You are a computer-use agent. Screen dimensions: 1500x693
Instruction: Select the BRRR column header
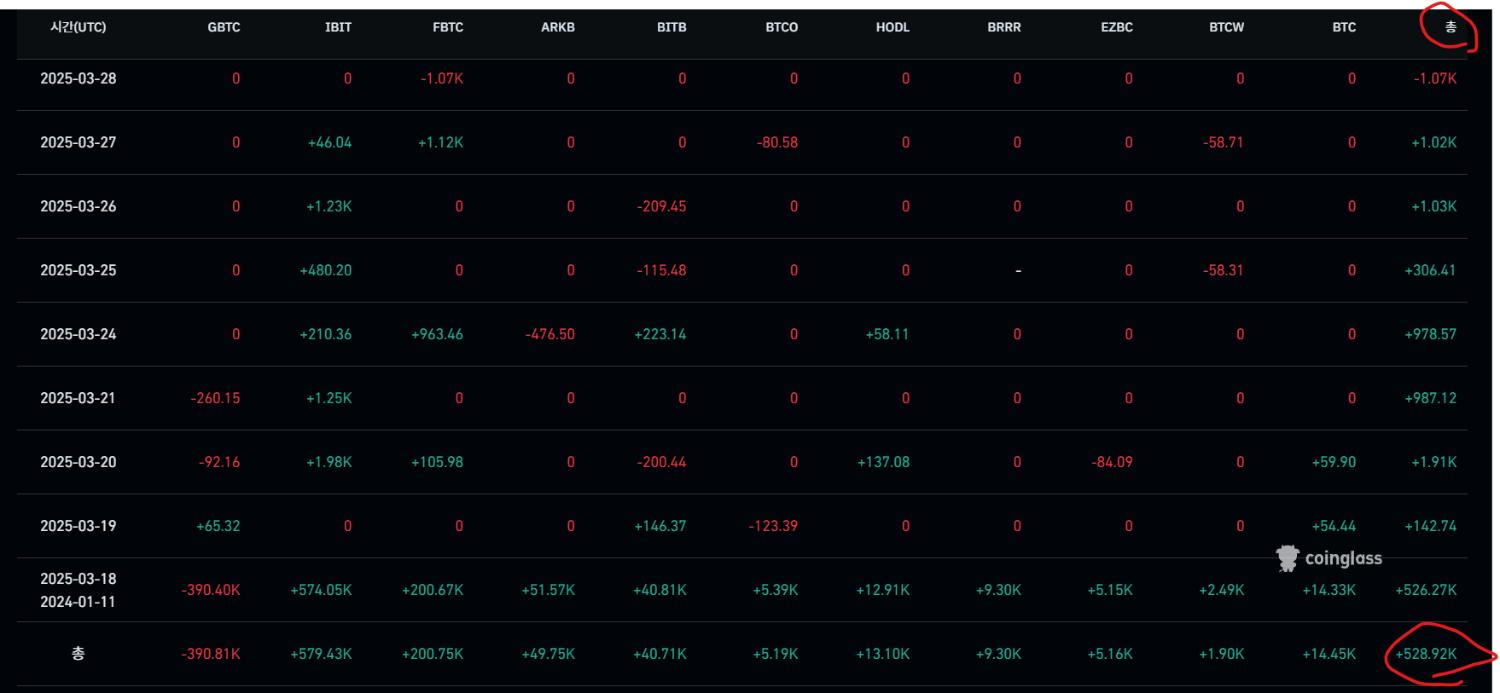click(1004, 28)
